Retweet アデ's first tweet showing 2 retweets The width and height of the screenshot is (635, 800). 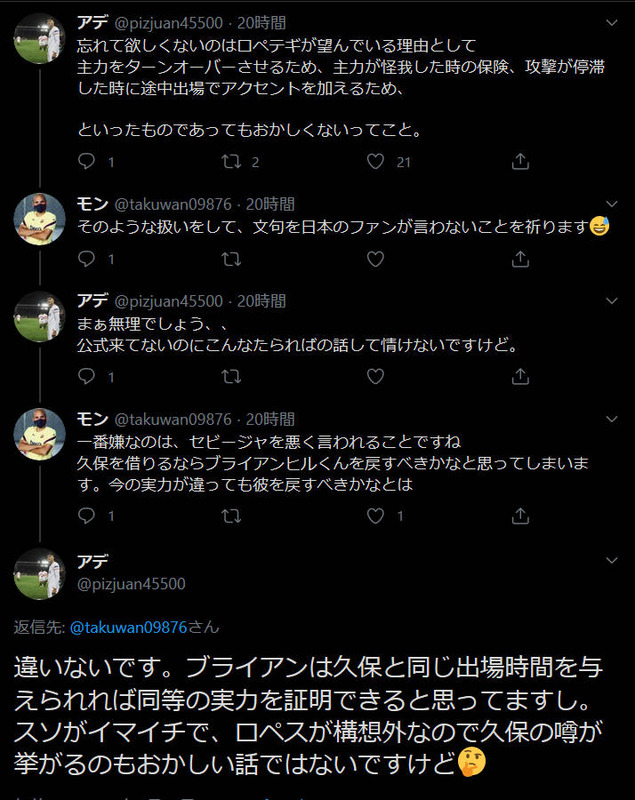[x=230, y=159]
